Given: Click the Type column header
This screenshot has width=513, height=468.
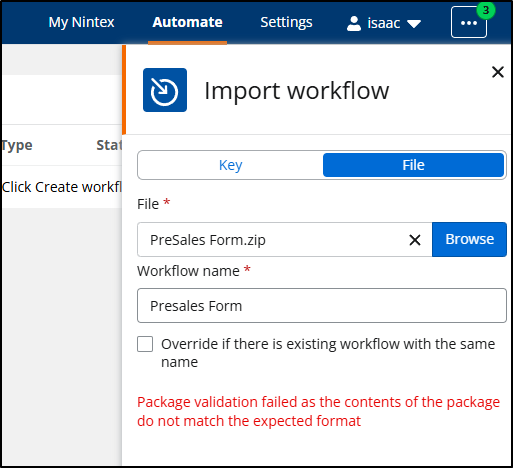Looking at the screenshot, I should pos(16,145).
